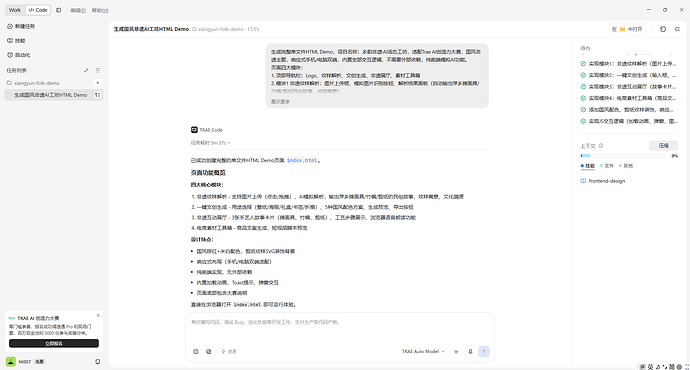Viewport: 690px width, 370px height.
Task: Open the index.html file link
Action: 302,161
